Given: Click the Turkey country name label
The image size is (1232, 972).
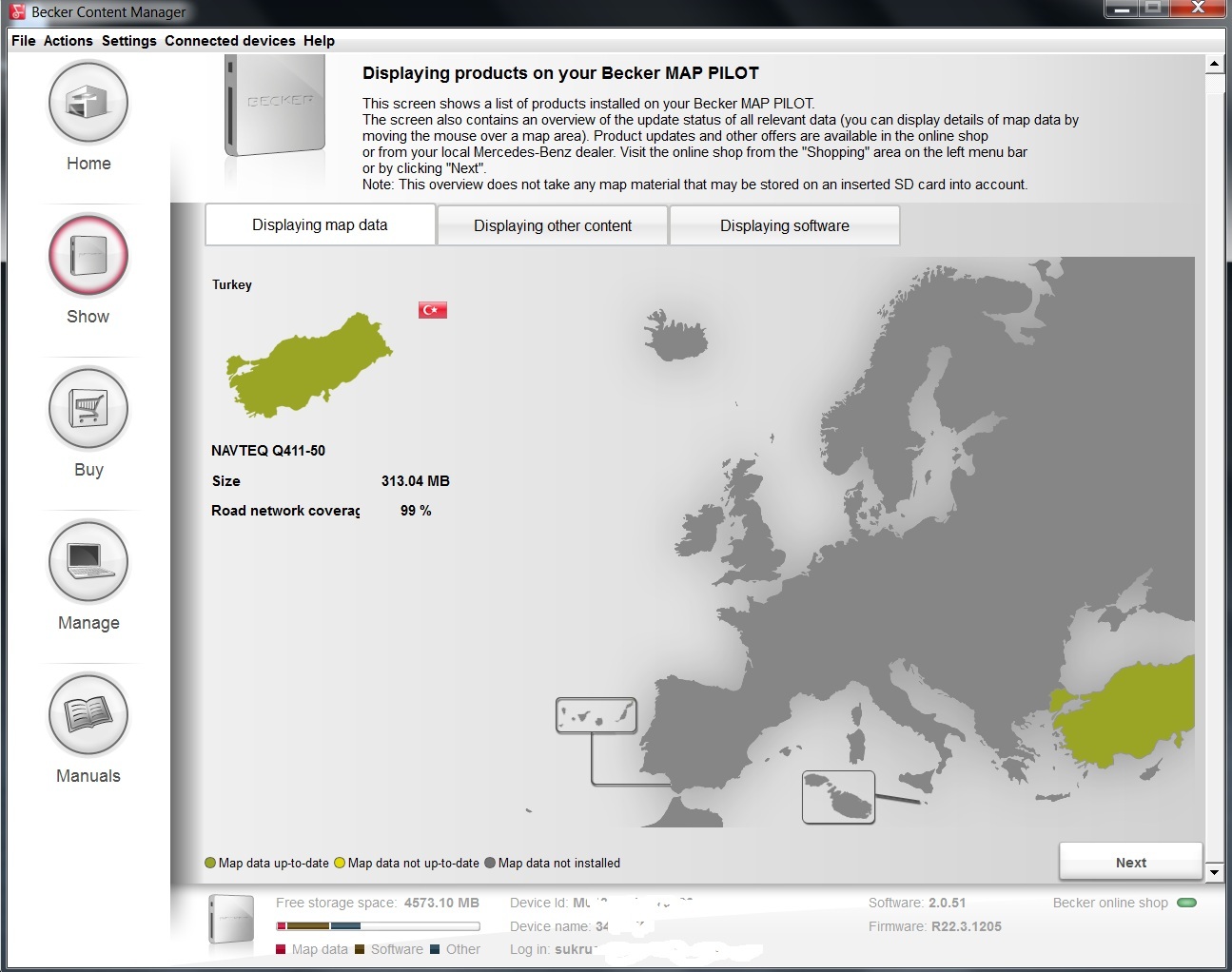Looking at the screenshot, I should click(232, 284).
